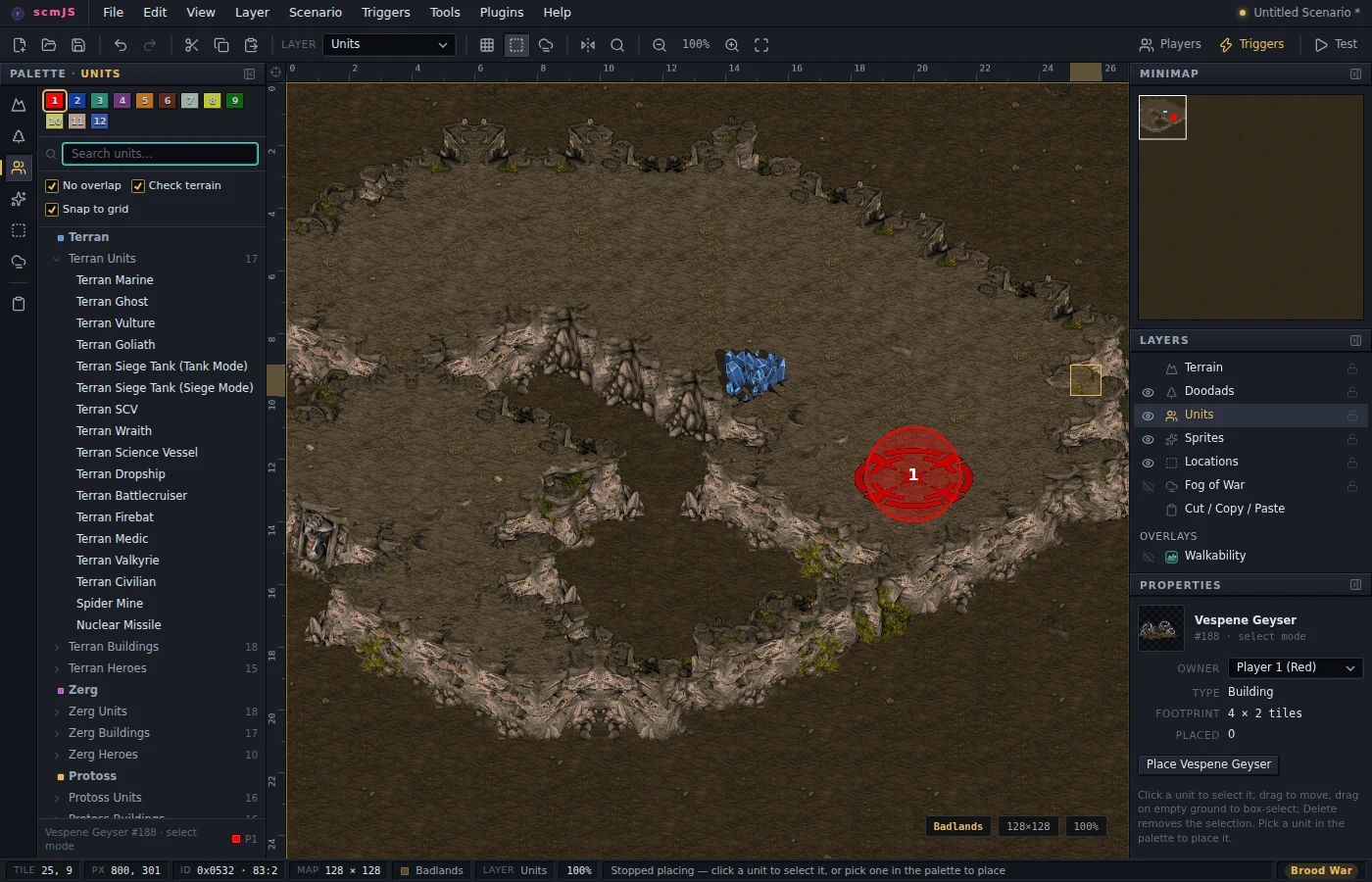Click the paste clipboard toolbar icon
The width and height of the screenshot is (1372, 882).
[251, 45]
